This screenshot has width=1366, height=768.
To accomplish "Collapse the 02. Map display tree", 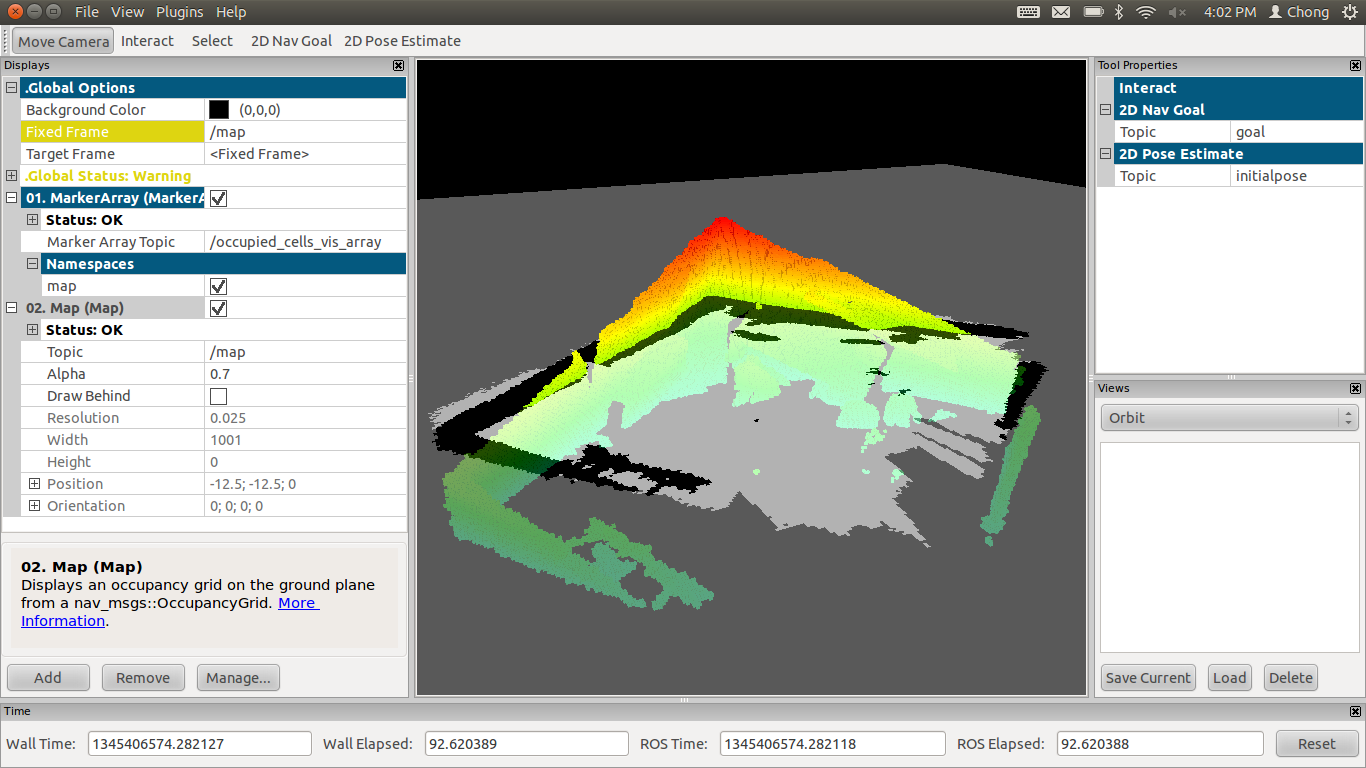I will [11, 308].
